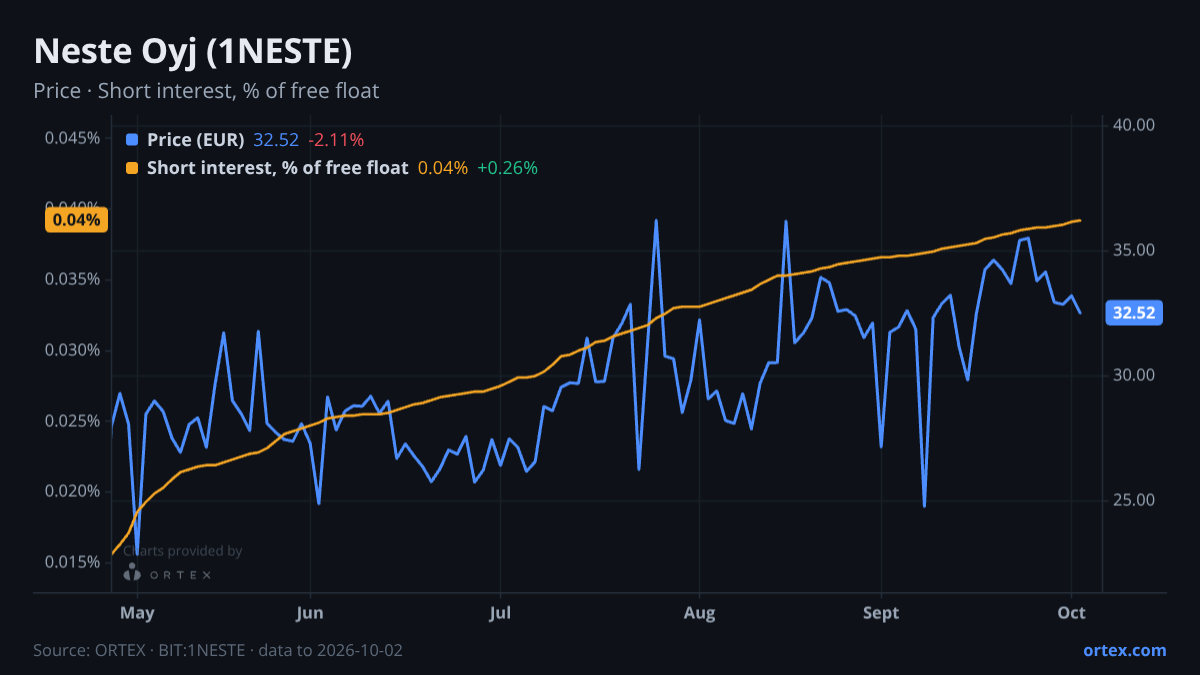Click the Aug x-axis label
This screenshot has width=1200, height=675.
(699, 613)
